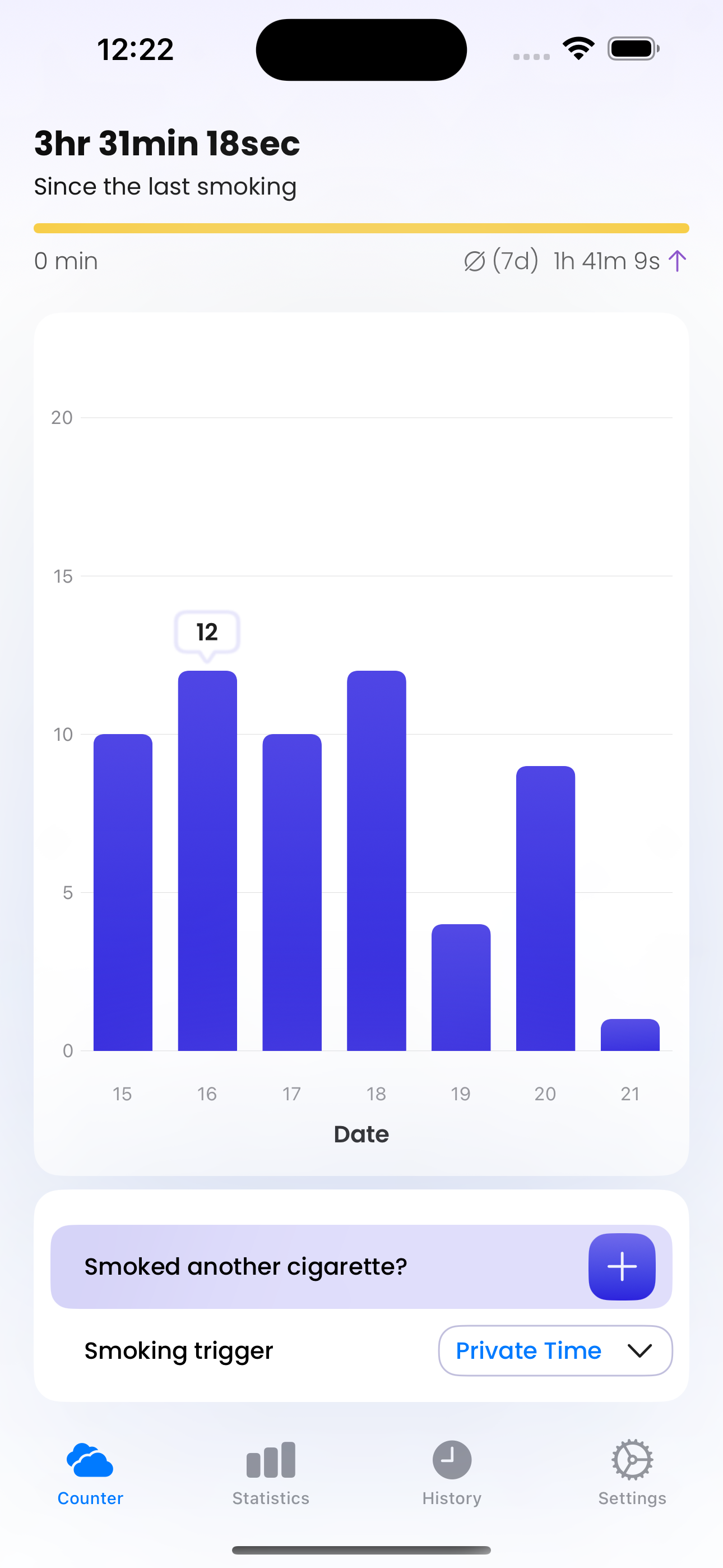This screenshot has height=1568, width=723.
Task: Switch to the History tab label
Action: (x=452, y=1498)
